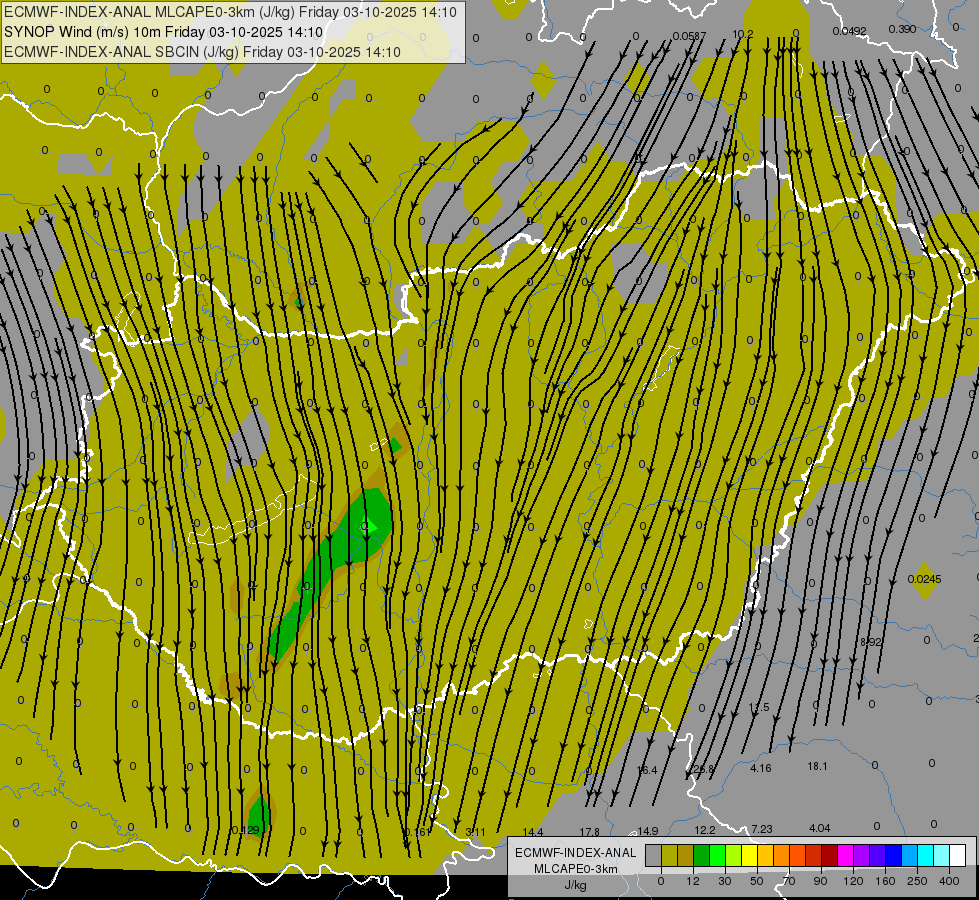Click the J/kg unit label in legend

pos(576,885)
